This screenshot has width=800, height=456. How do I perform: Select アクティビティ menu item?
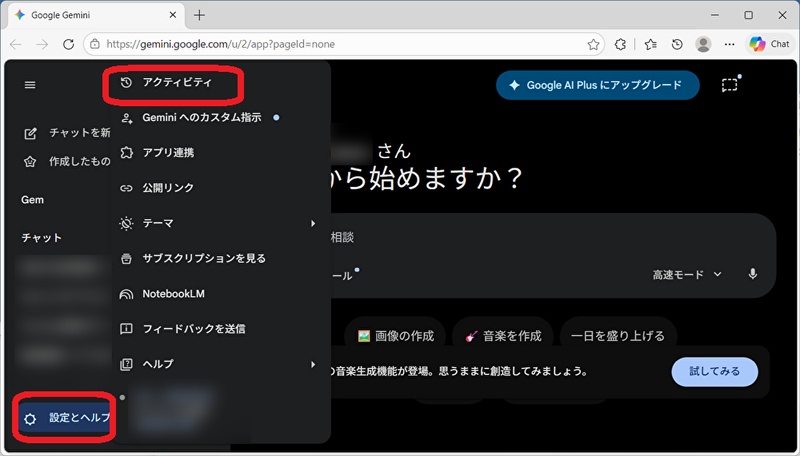click(221, 83)
